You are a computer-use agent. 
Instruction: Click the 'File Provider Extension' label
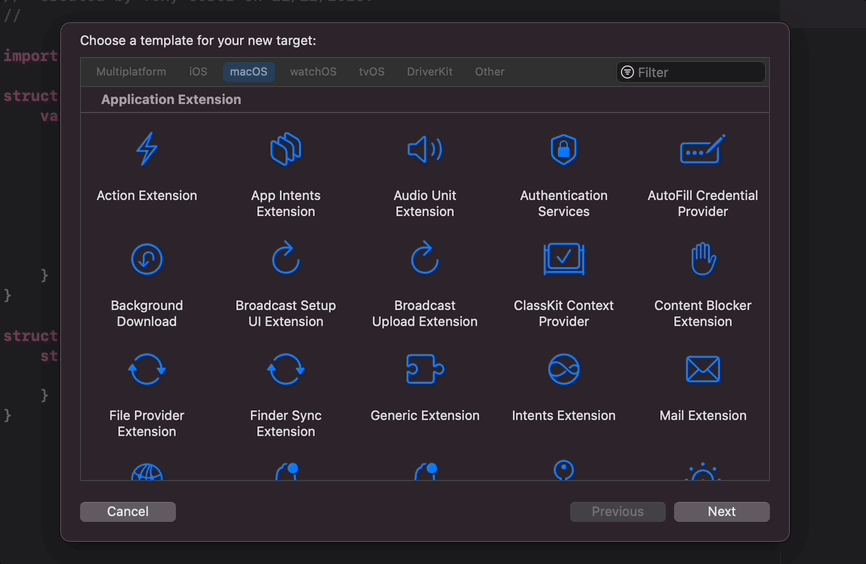pyautogui.click(x=147, y=423)
